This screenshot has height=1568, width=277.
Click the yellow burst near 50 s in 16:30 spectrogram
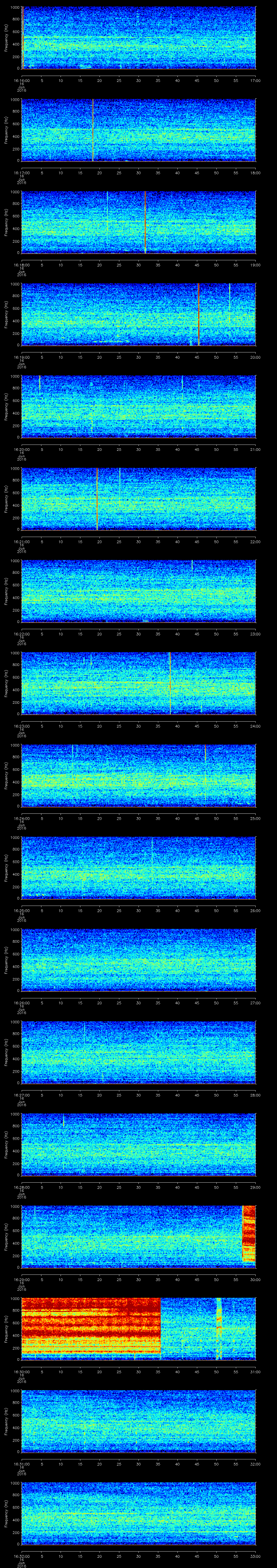pyautogui.click(x=219, y=1328)
